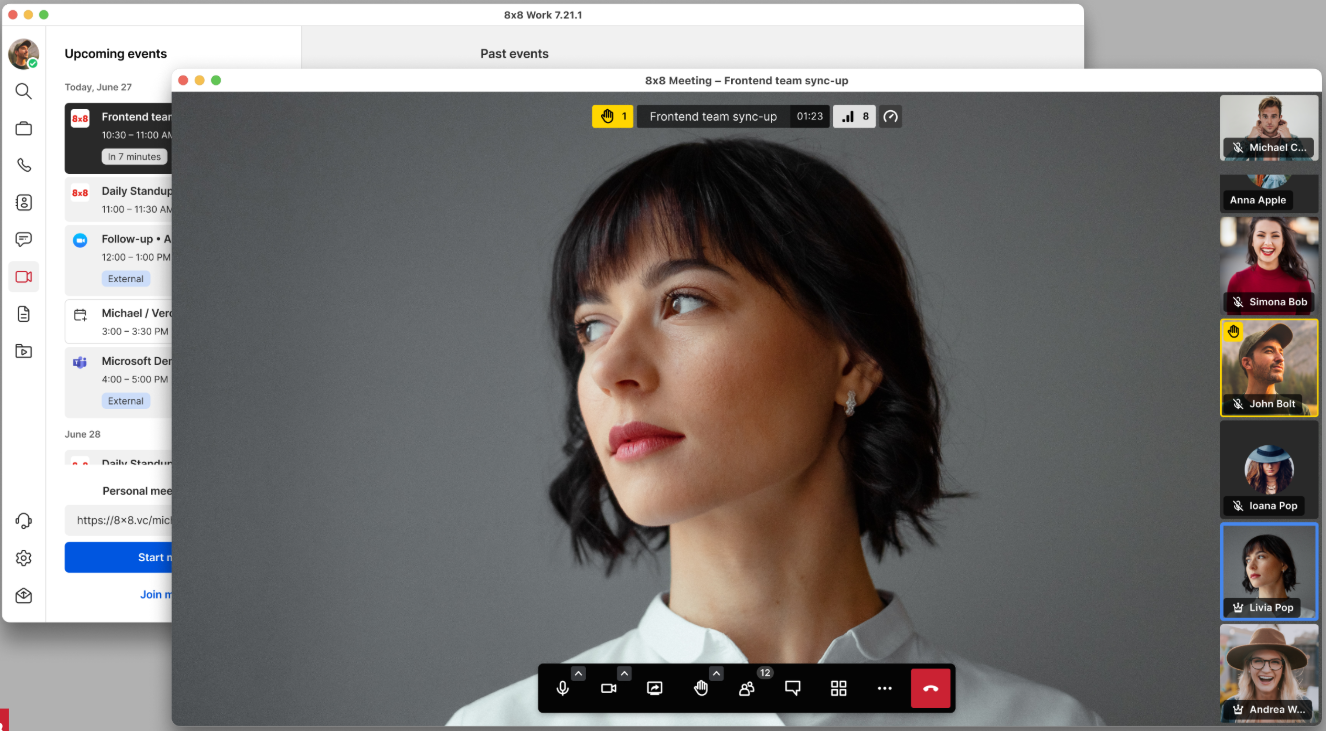Screen dimensions: 1326x731
Task: Click the Frontend team sync-up title label
Action: (x=713, y=117)
